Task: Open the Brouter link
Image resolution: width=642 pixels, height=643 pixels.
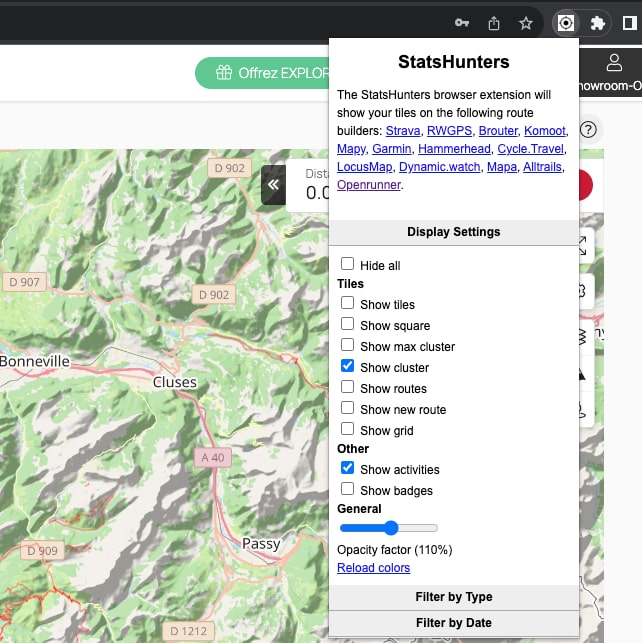Action: (498, 131)
